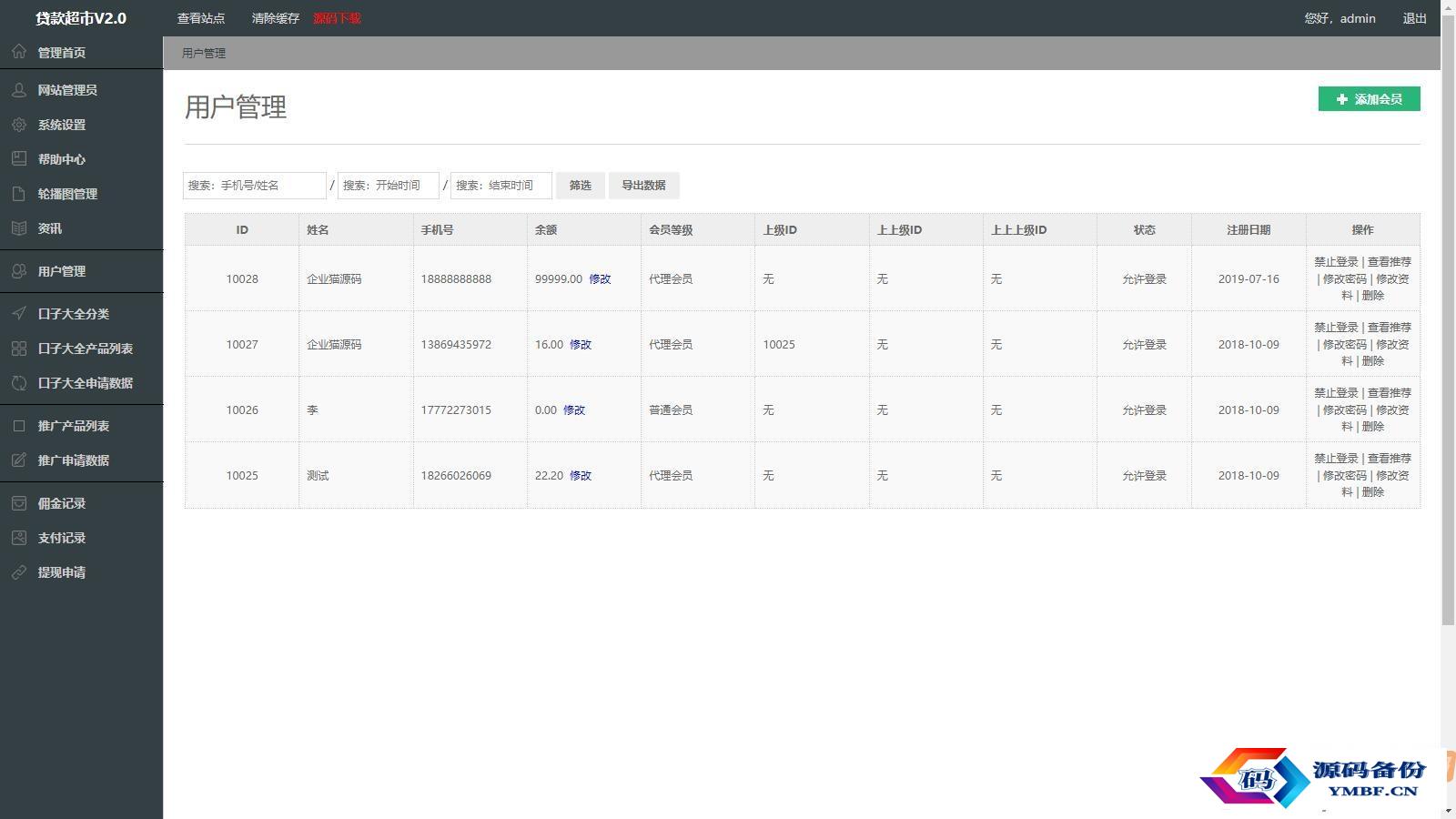
Task: Click the square icon beside 推广产品列表
Action: tap(19, 426)
